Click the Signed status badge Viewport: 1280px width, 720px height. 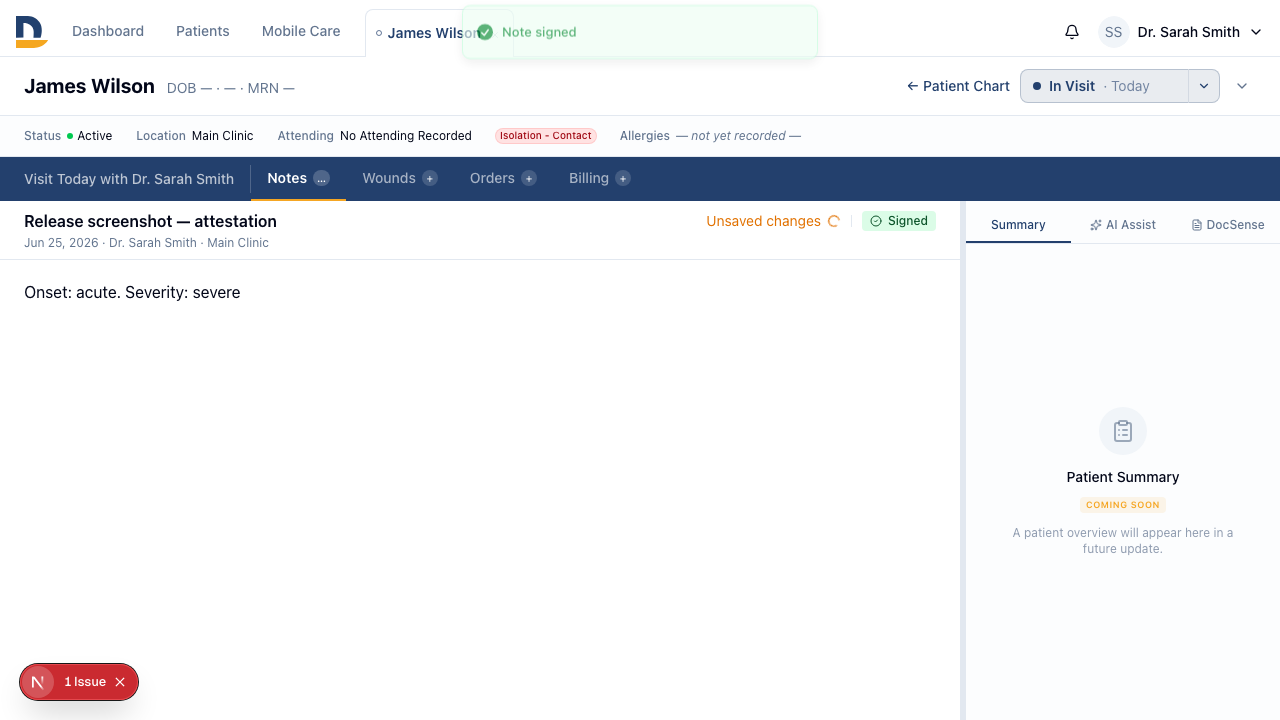(899, 221)
